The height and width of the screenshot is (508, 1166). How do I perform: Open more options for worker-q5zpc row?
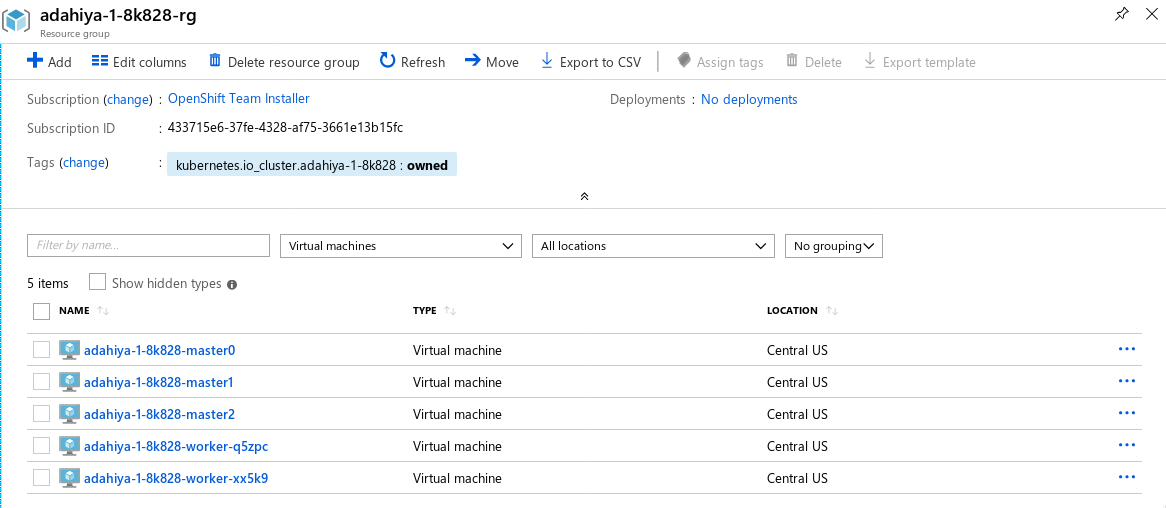[1127, 445]
